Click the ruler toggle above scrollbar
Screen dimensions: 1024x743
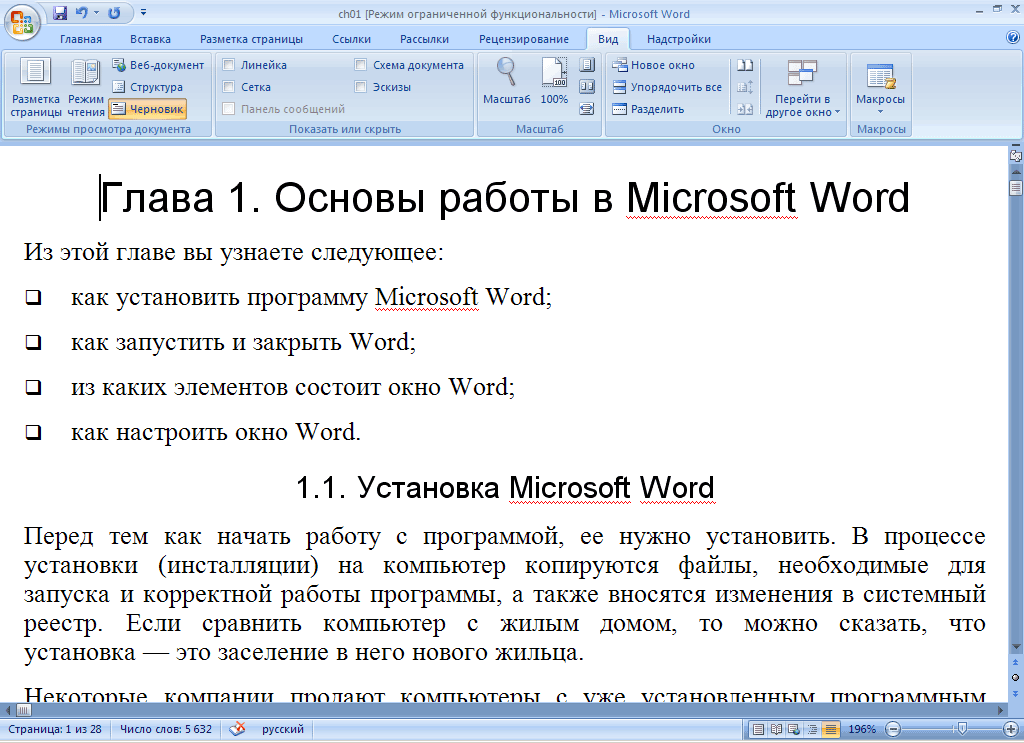coord(1016,156)
